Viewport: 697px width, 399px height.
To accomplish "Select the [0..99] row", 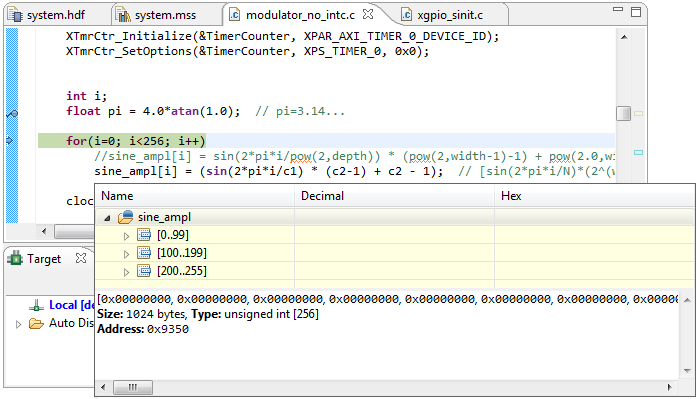I will [x=395, y=235].
